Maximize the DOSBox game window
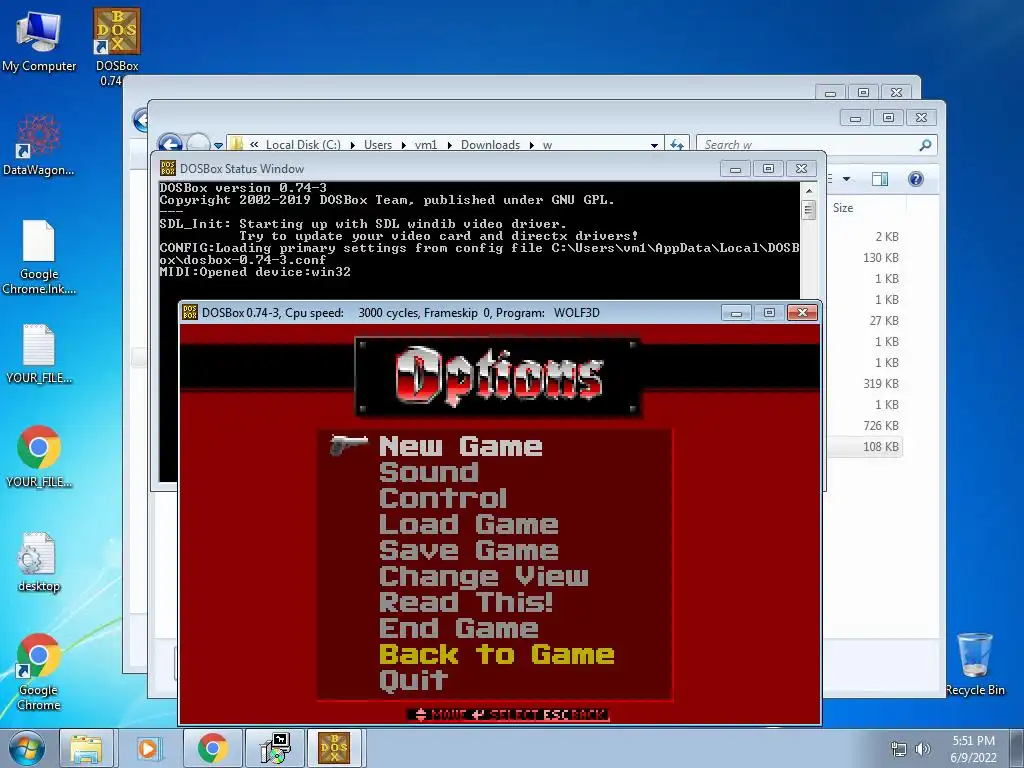Screen dimensions: 1024x768 (769, 313)
